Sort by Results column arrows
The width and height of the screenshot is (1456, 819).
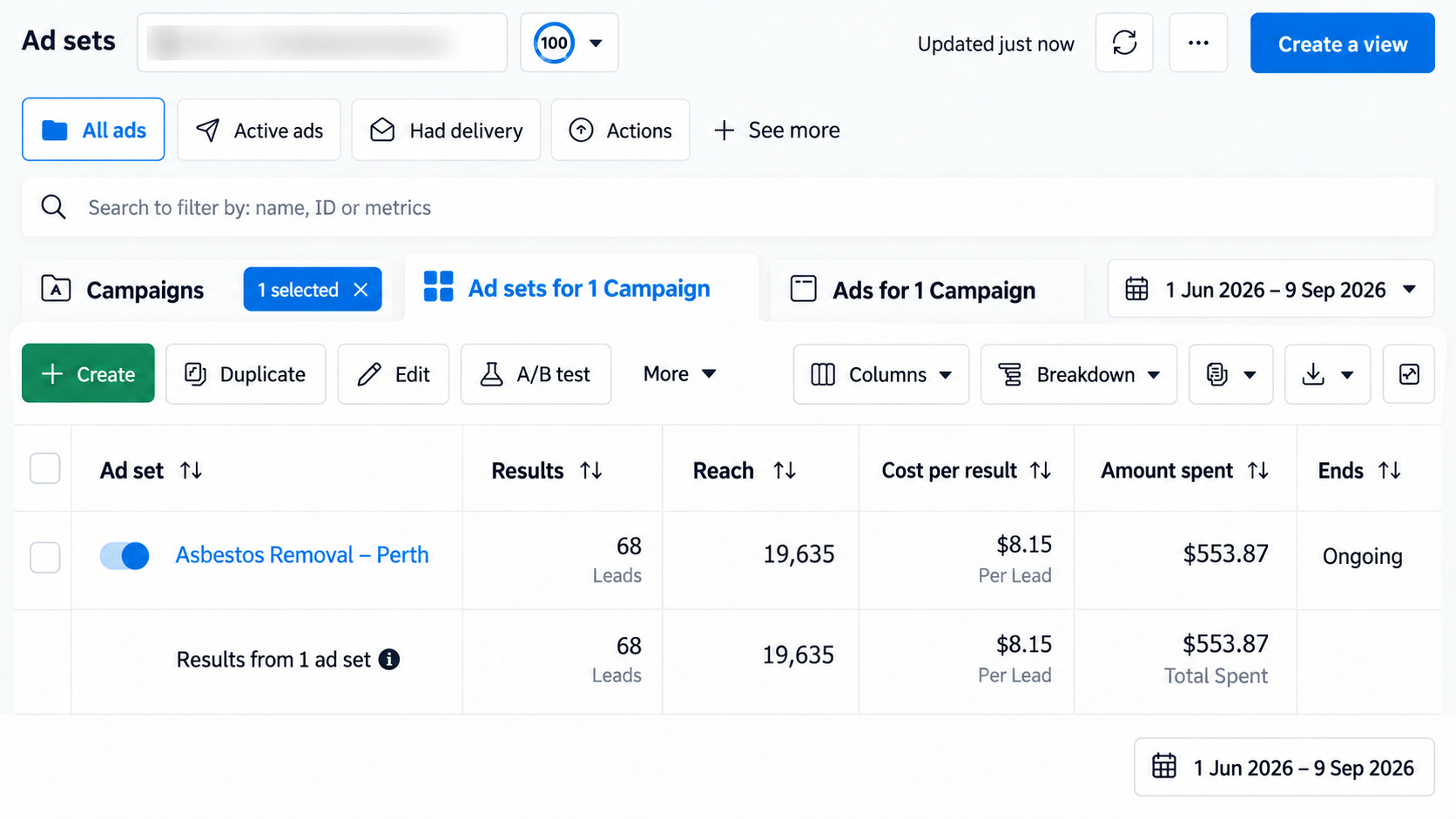[591, 471]
